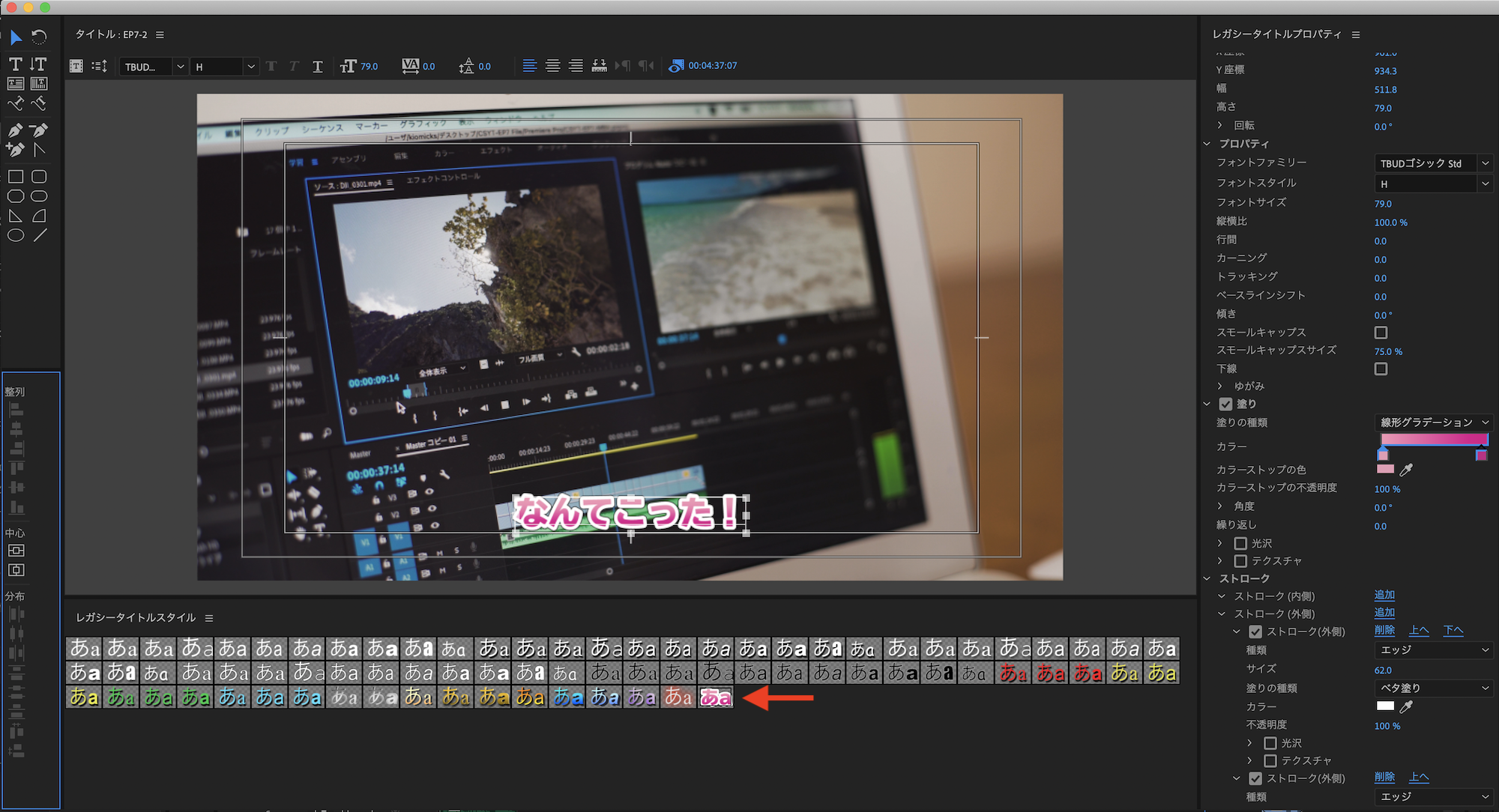Select the Selection arrow tool
The height and width of the screenshot is (812, 1499).
[x=16, y=37]
